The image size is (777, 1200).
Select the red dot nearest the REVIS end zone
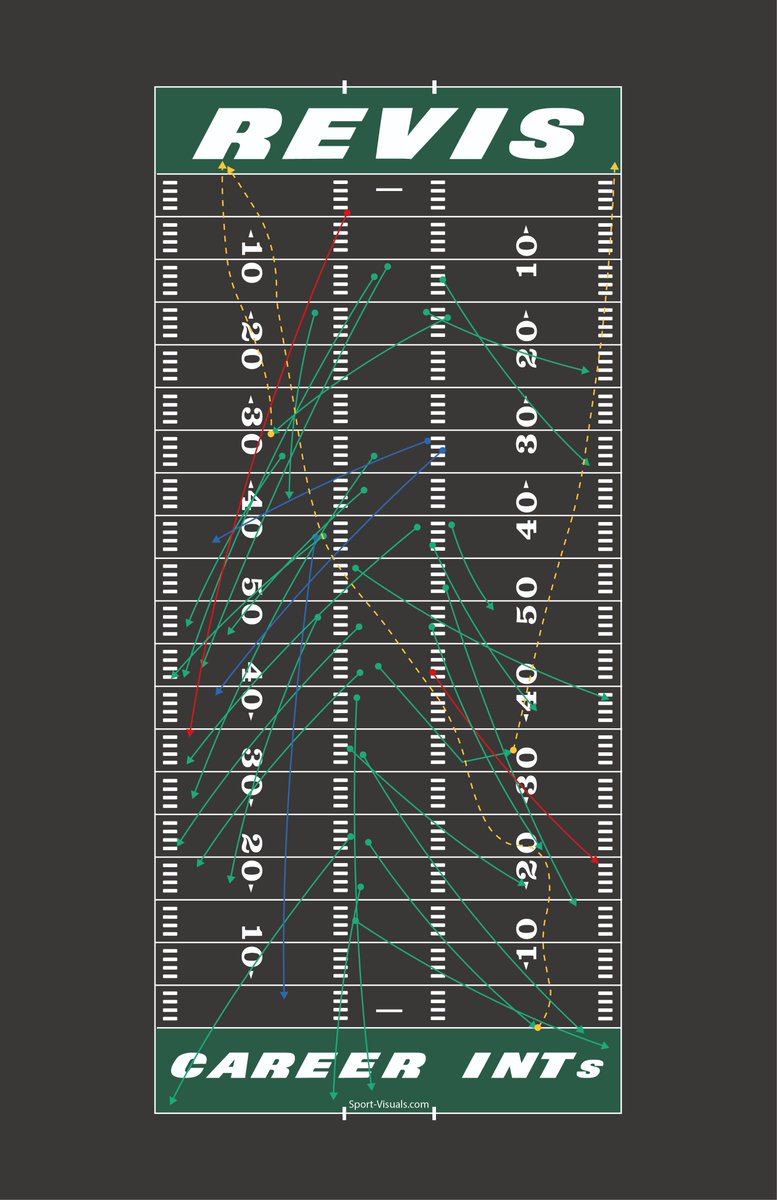tap(347, 213)
